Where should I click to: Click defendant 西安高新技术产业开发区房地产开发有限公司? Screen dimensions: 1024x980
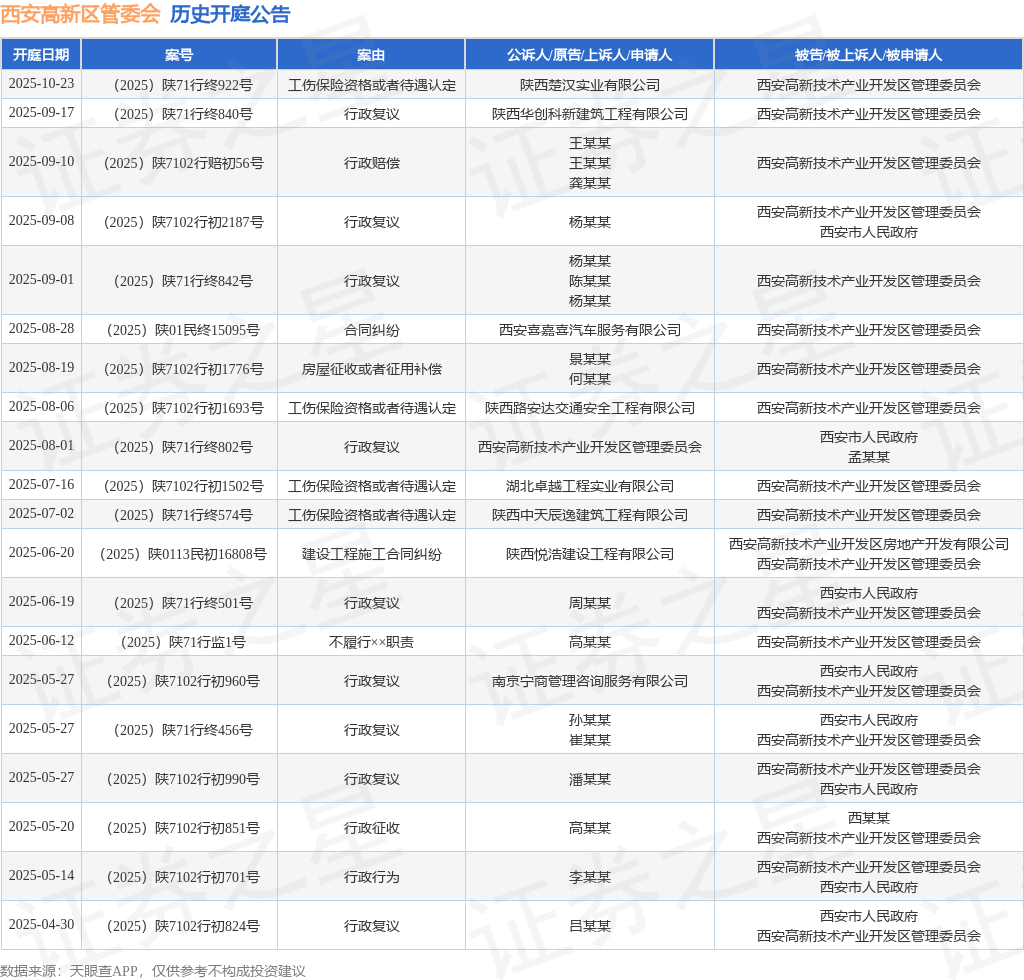tap(869, 545)
